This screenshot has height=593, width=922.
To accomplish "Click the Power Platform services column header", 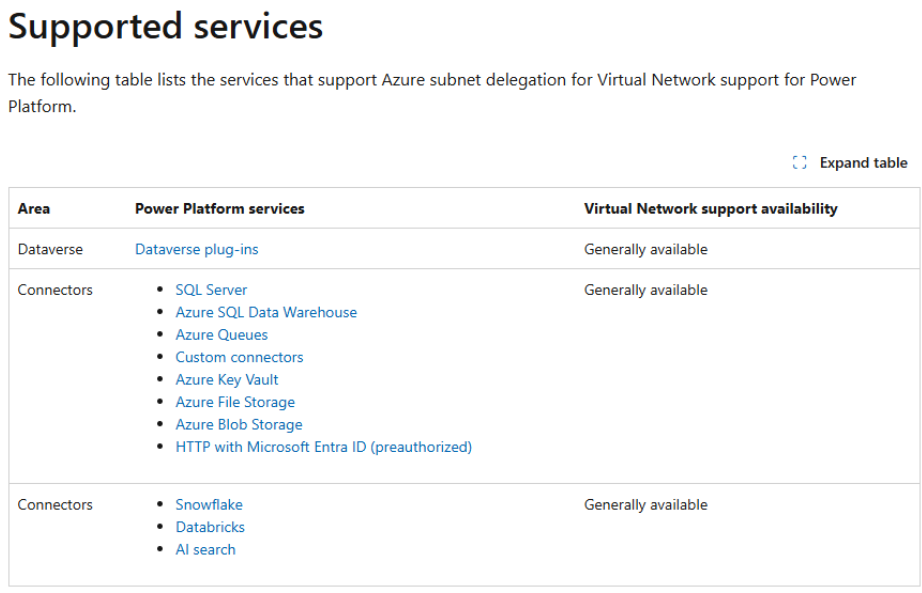I will 219,209.
